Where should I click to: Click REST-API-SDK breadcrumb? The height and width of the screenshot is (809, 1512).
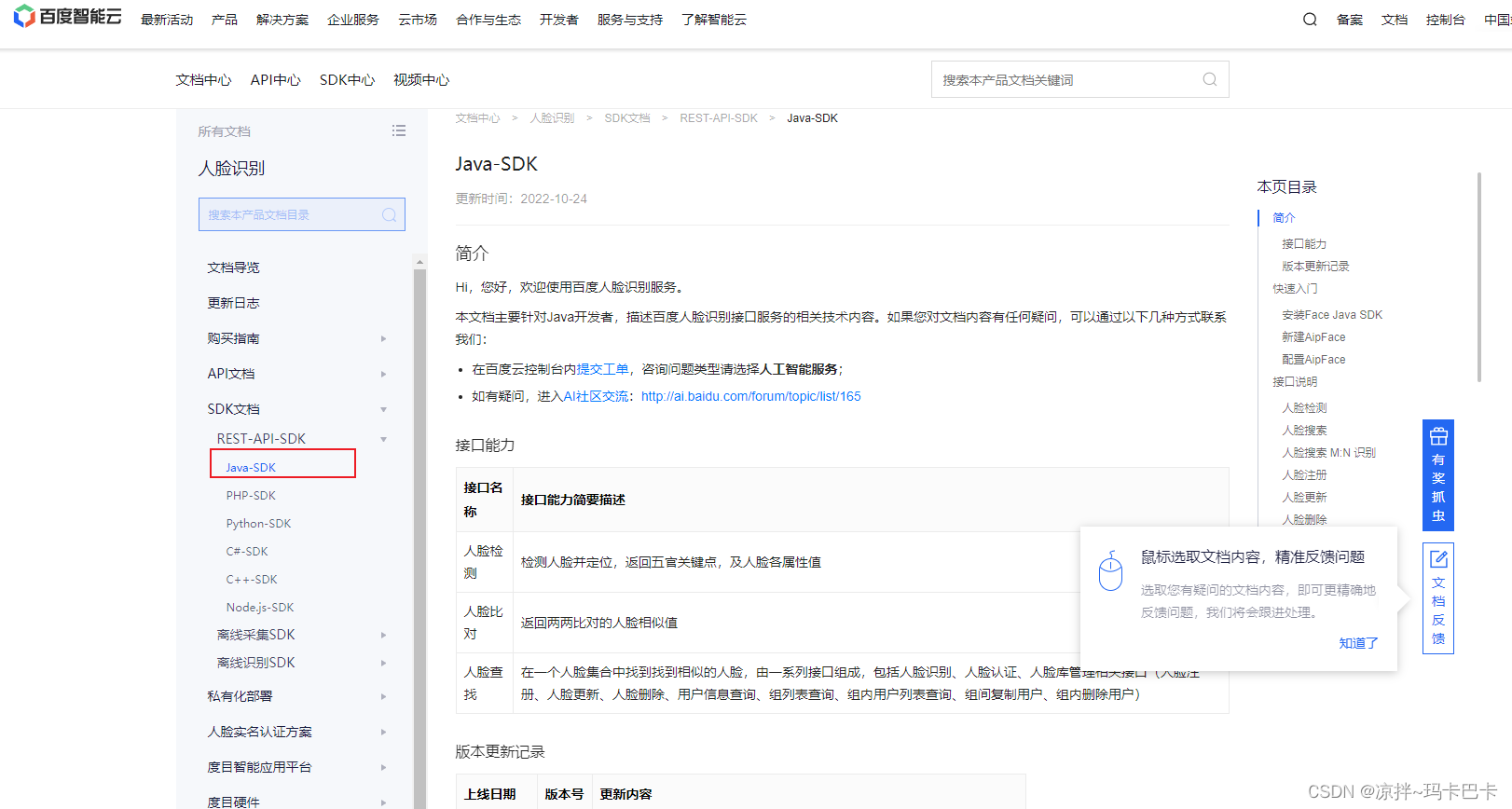coord(719,118)
